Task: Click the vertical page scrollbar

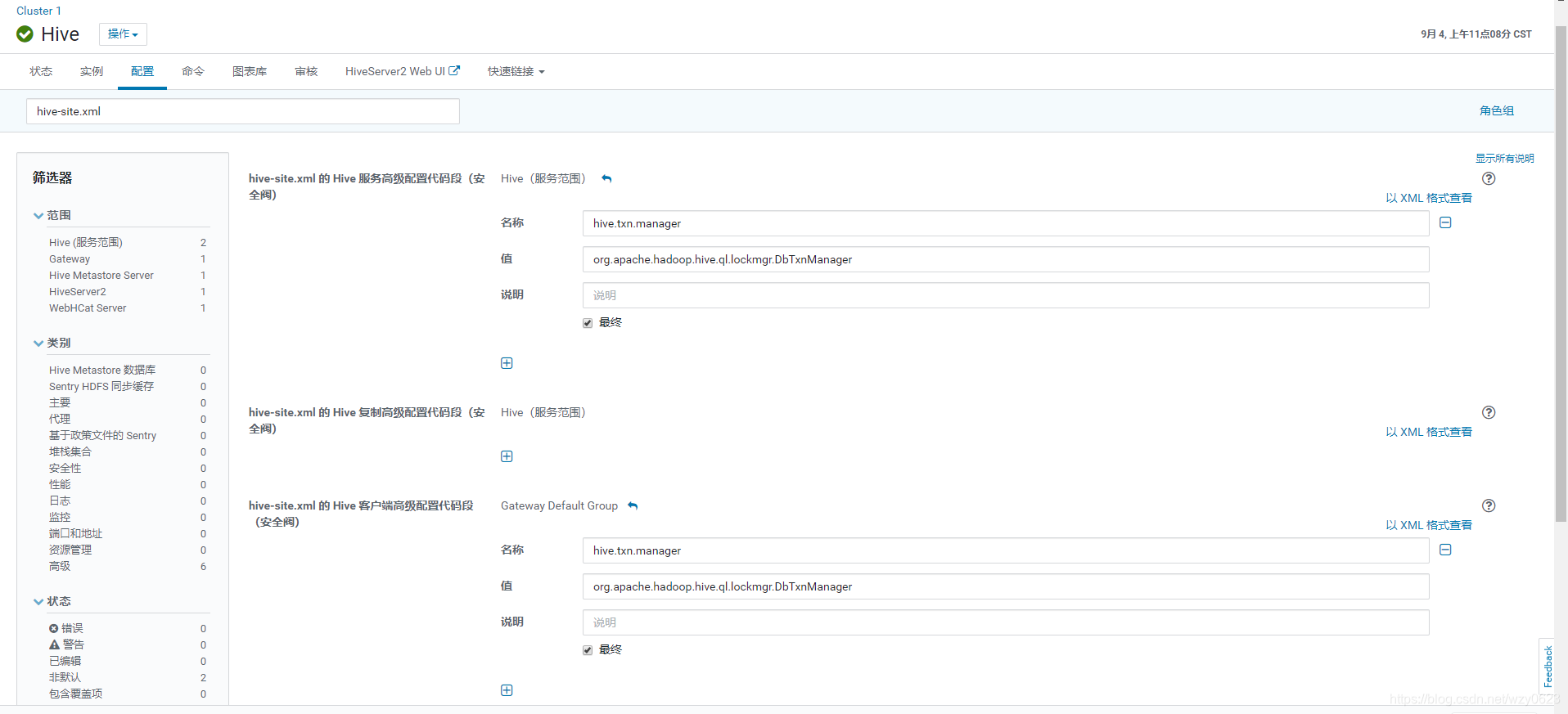Action: (1561, 274)
